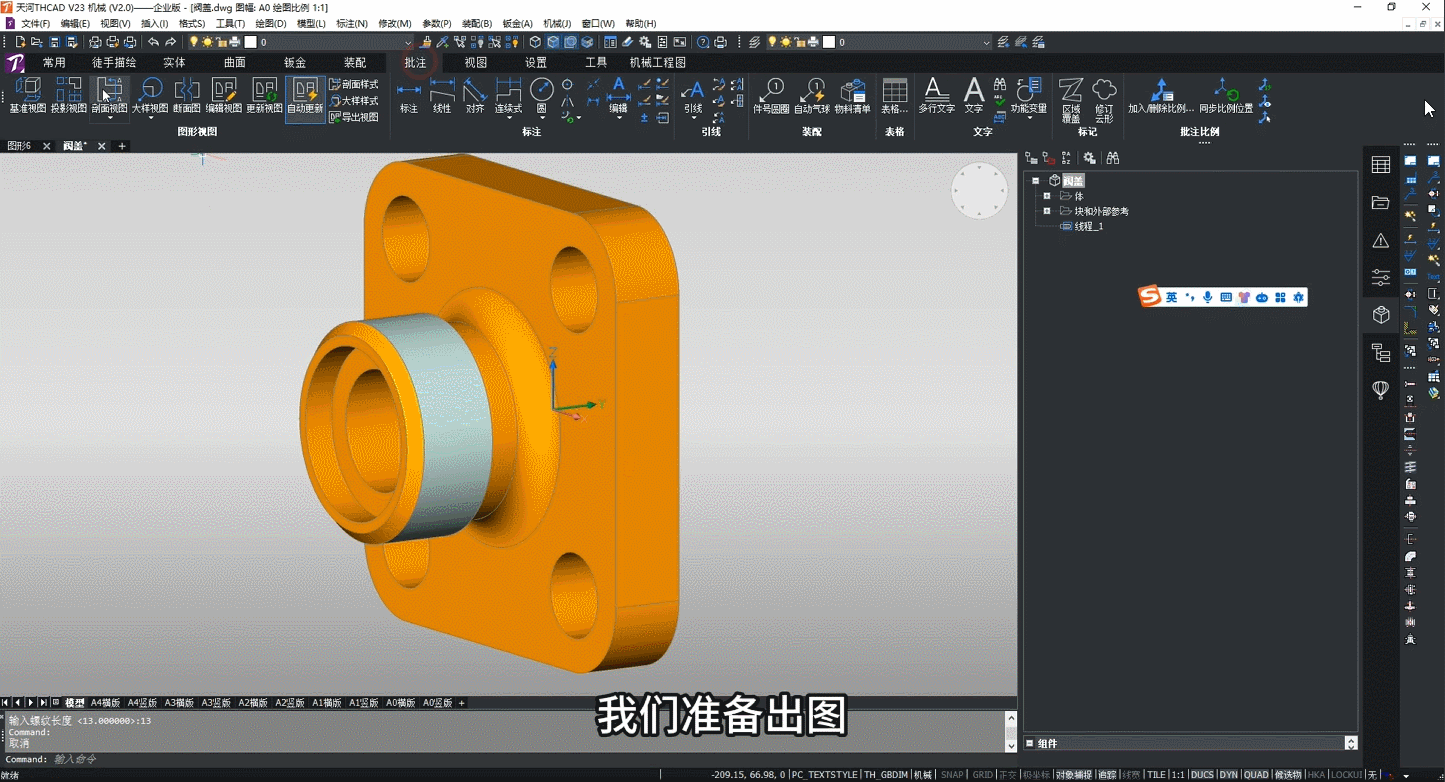Screen dimensions: 1445x782
Task: Click the warning triangle panel icon
Action: point(1381,240)
